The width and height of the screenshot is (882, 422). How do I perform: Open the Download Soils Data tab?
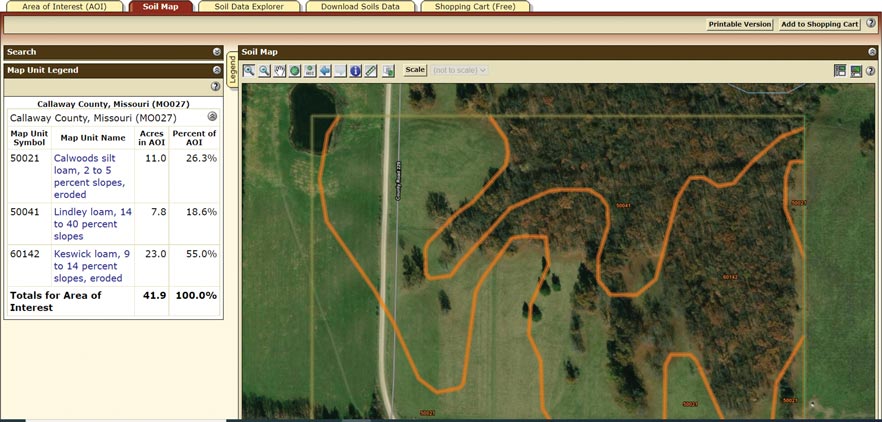(x=362, y=7)
